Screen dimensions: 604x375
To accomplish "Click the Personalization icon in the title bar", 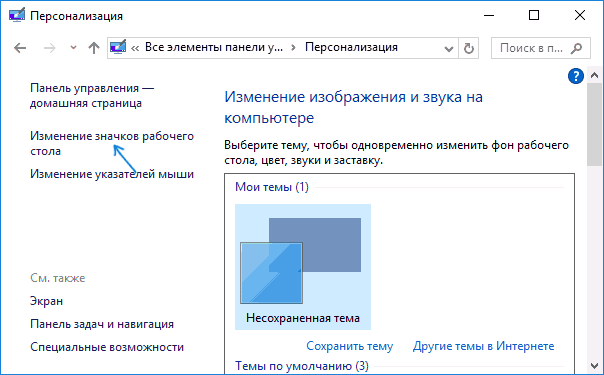I will (17, 15).
